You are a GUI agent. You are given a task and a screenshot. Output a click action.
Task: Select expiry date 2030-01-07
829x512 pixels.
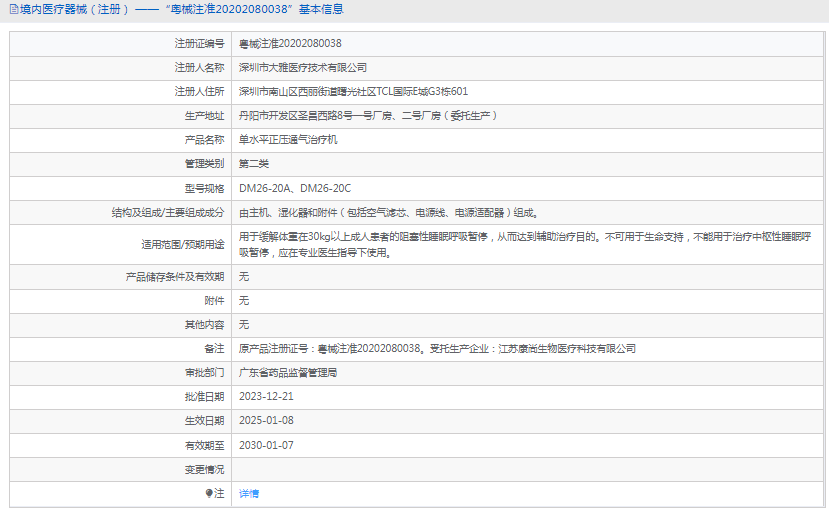click(266, 445)
